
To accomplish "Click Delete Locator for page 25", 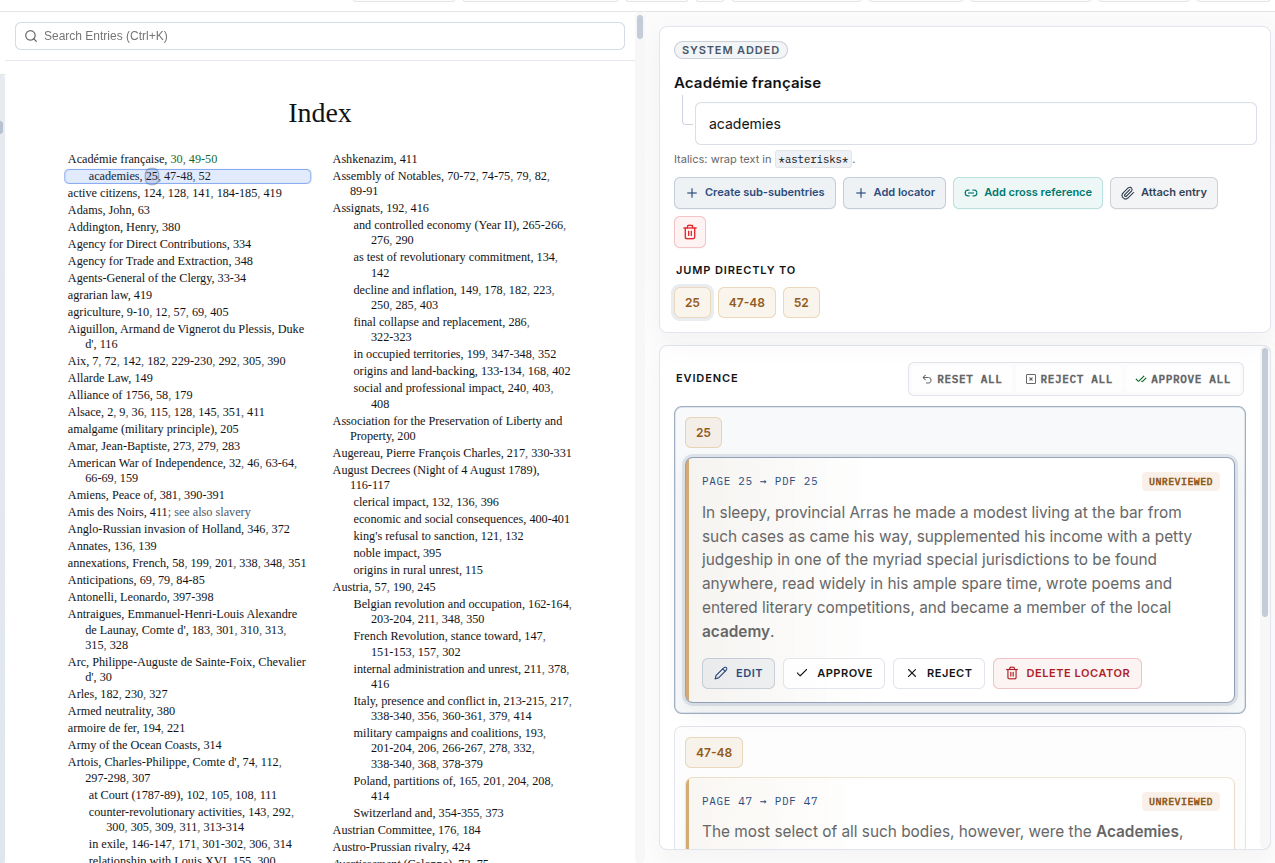I will 1067,674.
